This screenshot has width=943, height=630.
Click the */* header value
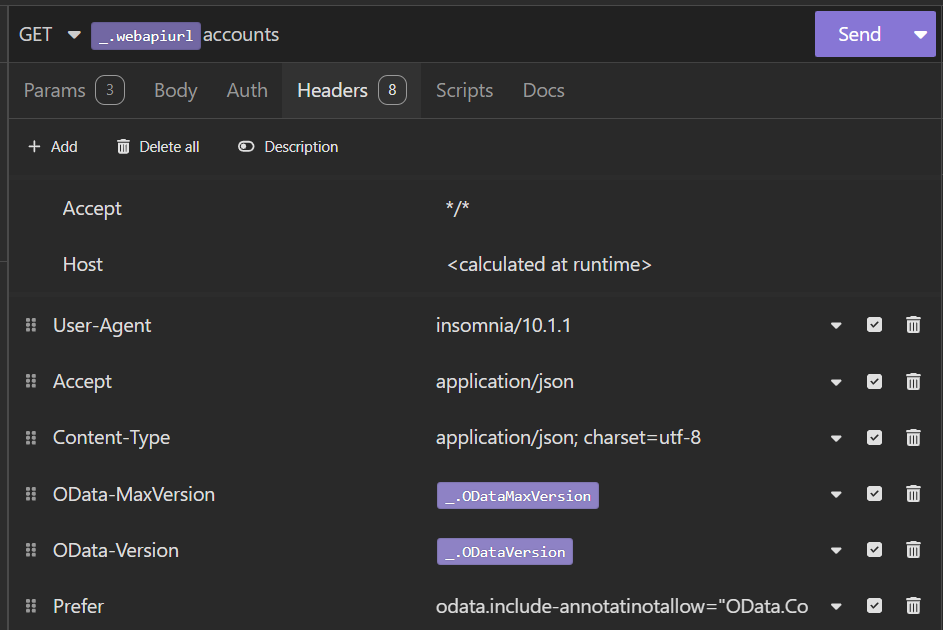[x=457, y=209]
